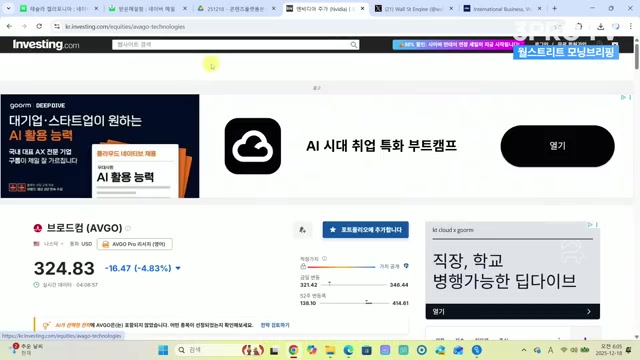
Task: Click the 전략 검토하기 link
Action: click(x=275, y=325)
